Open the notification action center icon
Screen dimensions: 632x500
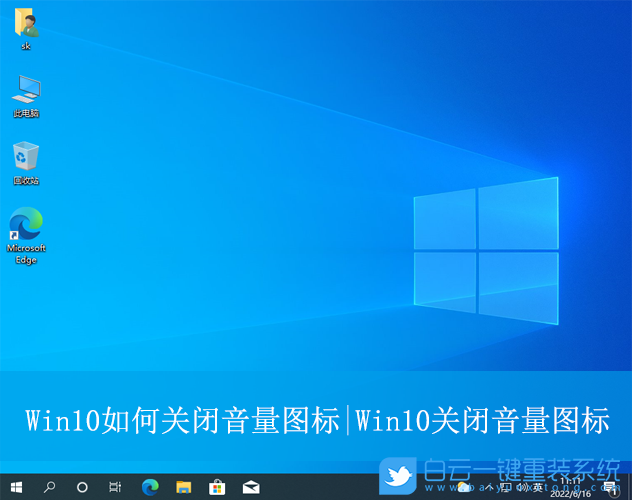[611, 488]
